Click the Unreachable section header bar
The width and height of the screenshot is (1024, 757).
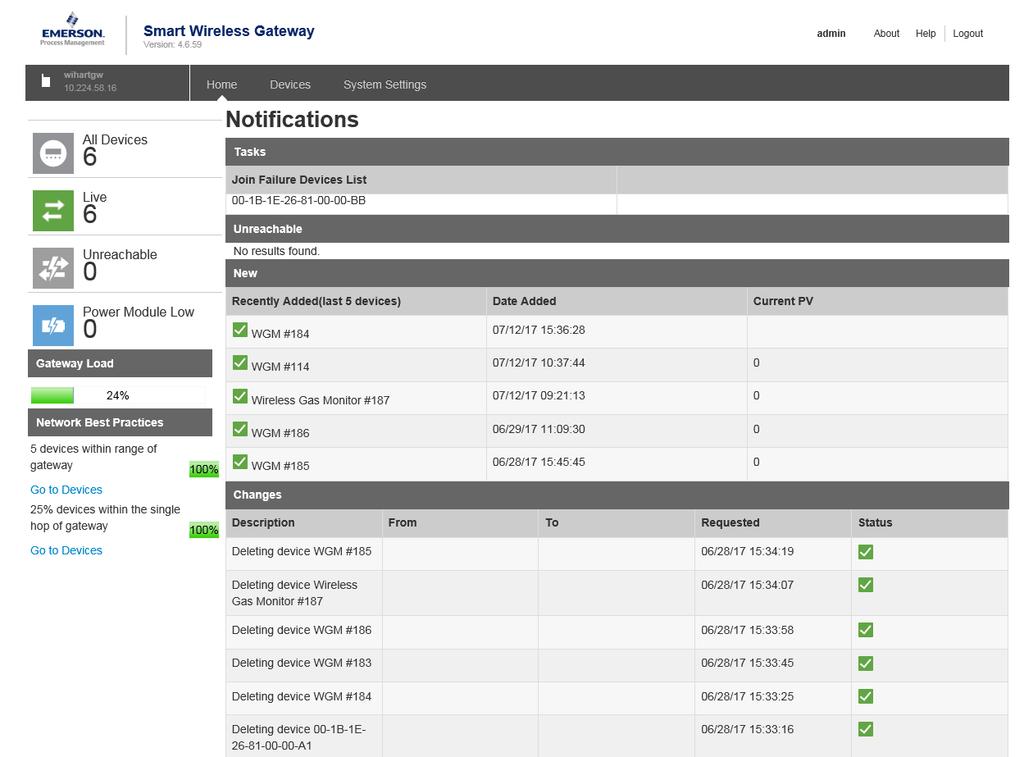click(617, 229)
